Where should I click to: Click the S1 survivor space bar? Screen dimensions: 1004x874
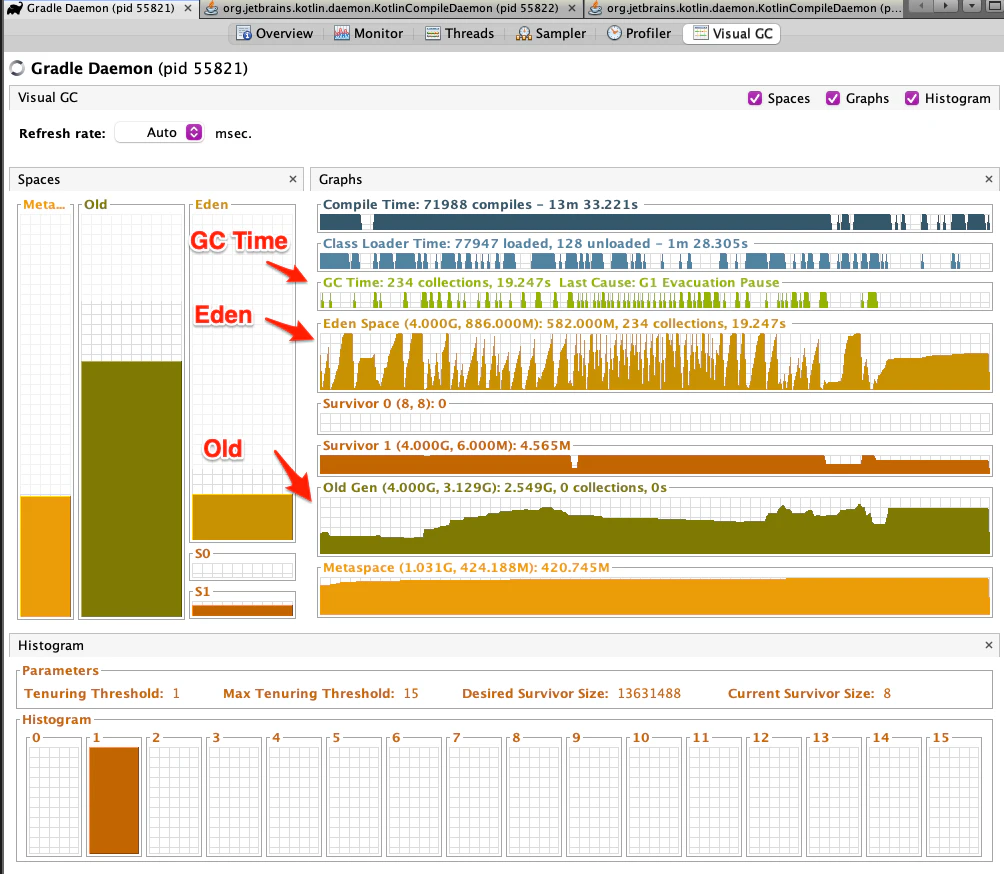(x=243, y=610)
